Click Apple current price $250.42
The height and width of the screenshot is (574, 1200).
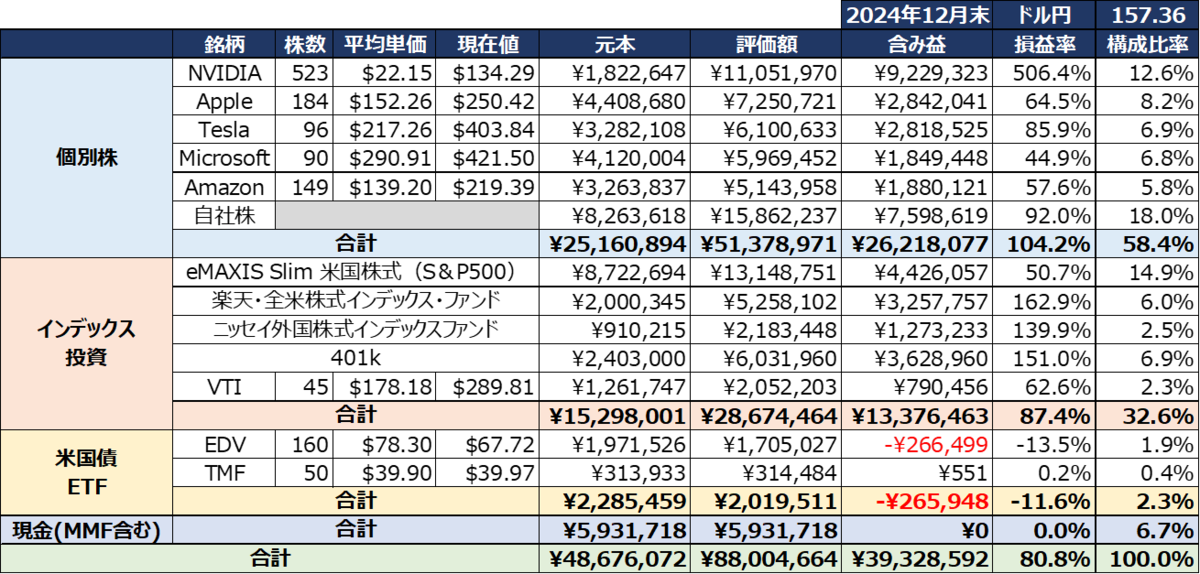tap(487, 102)
